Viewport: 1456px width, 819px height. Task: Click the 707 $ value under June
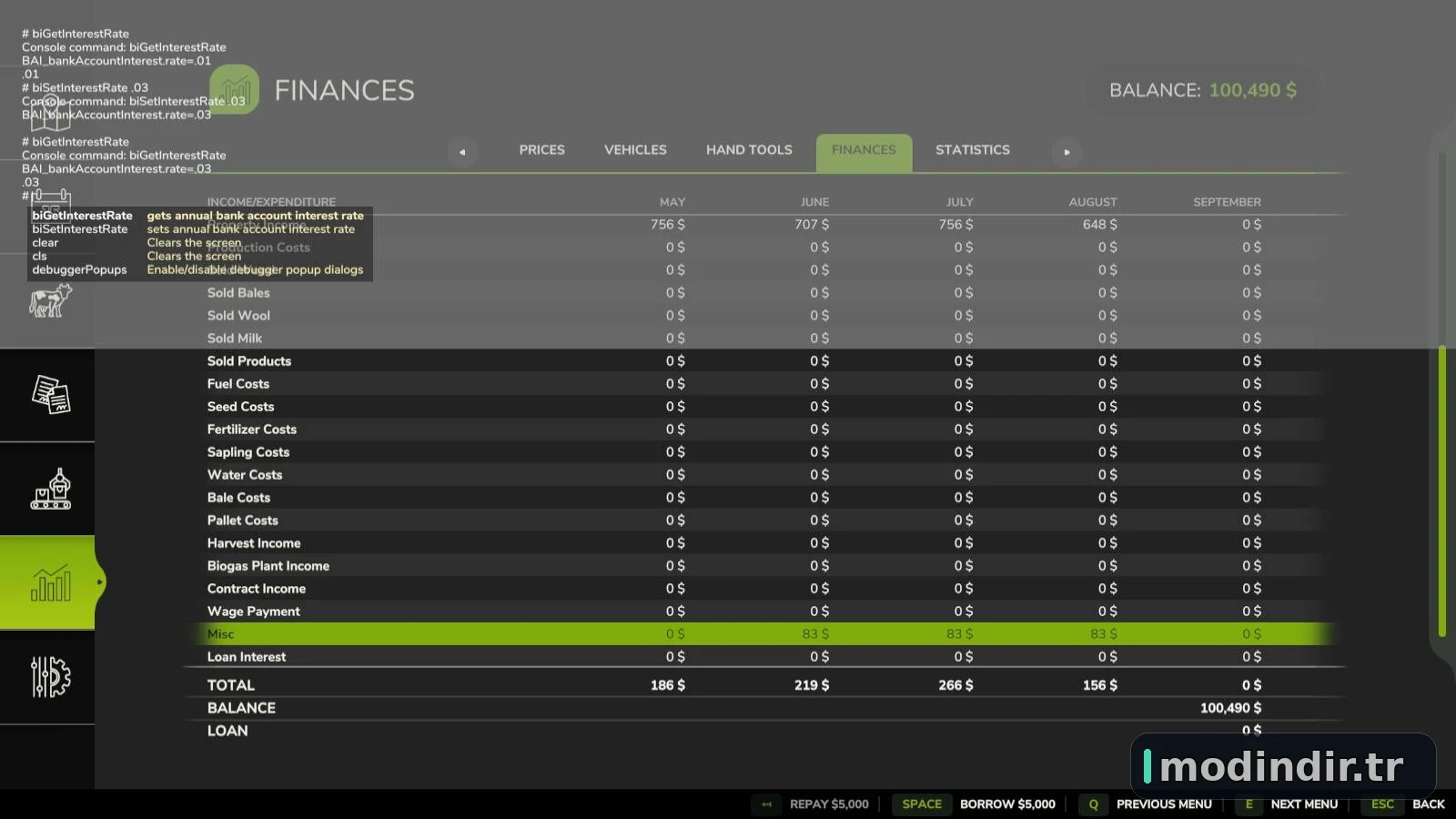[x=812, y=225]
